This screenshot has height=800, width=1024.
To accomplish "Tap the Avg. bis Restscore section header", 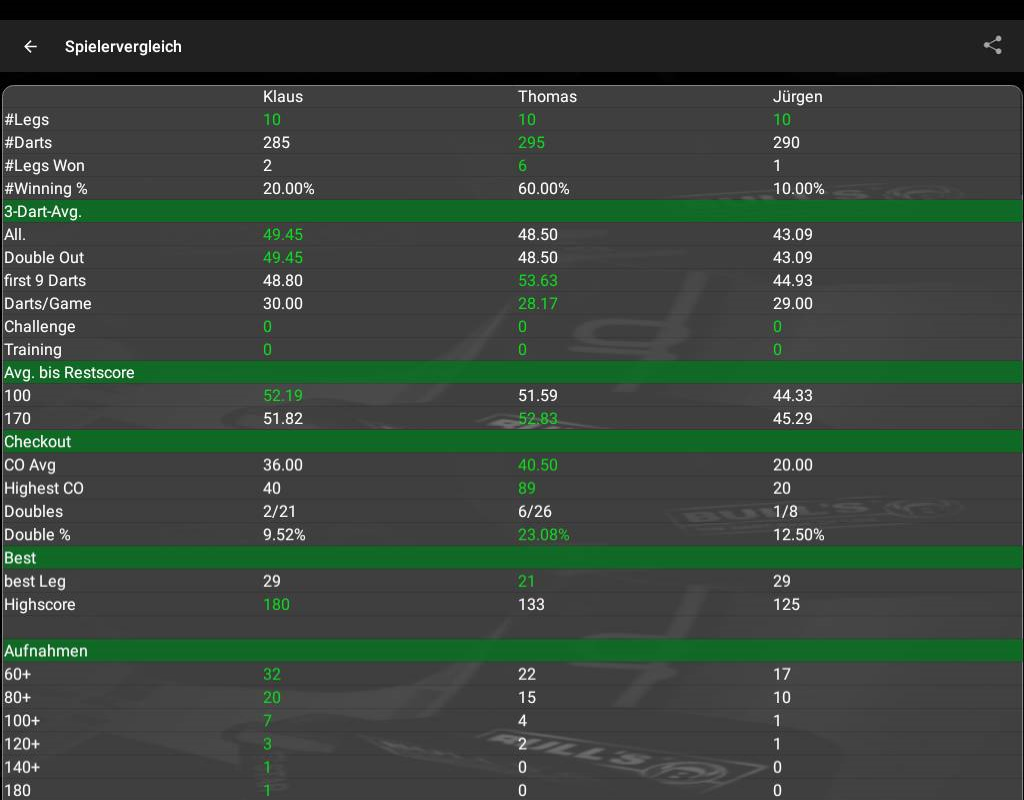I will click(x=69, y=372).
